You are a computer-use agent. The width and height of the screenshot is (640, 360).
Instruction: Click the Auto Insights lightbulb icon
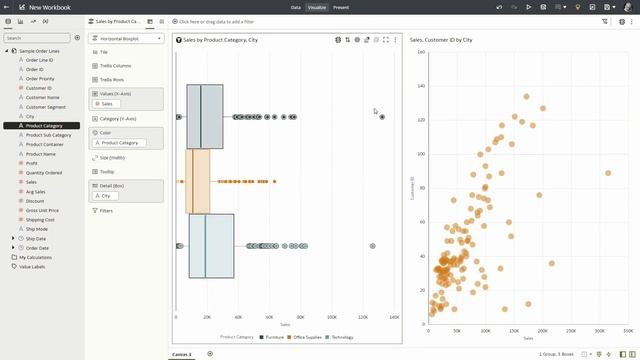click(578, 7)
